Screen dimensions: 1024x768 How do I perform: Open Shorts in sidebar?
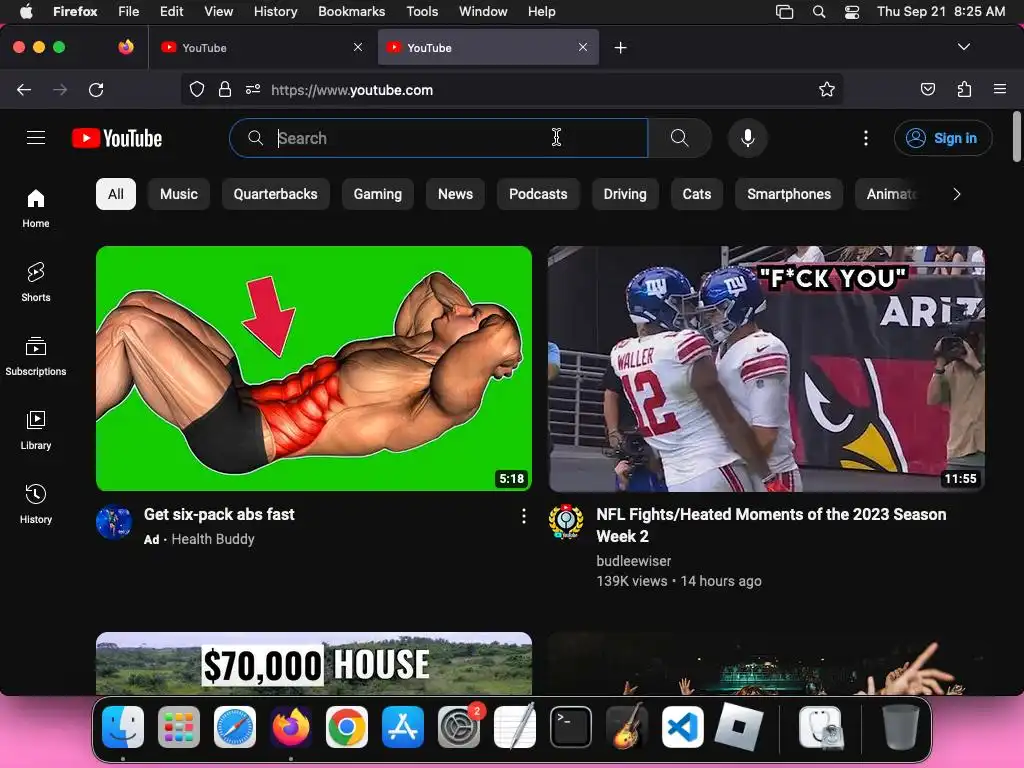[x=36, y=282]
